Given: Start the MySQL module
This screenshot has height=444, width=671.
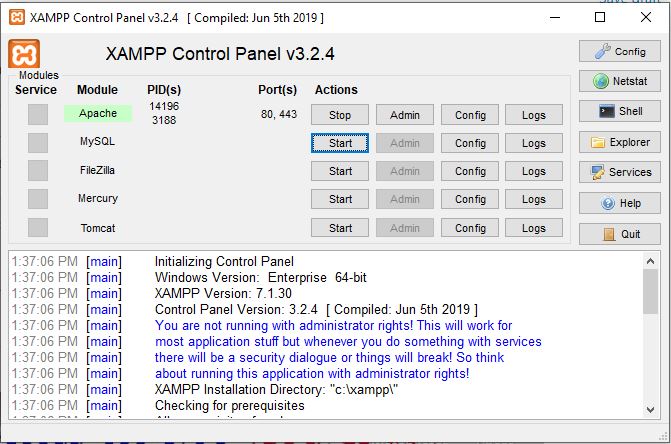Looking at the screenshot, I should click(340, 143).
